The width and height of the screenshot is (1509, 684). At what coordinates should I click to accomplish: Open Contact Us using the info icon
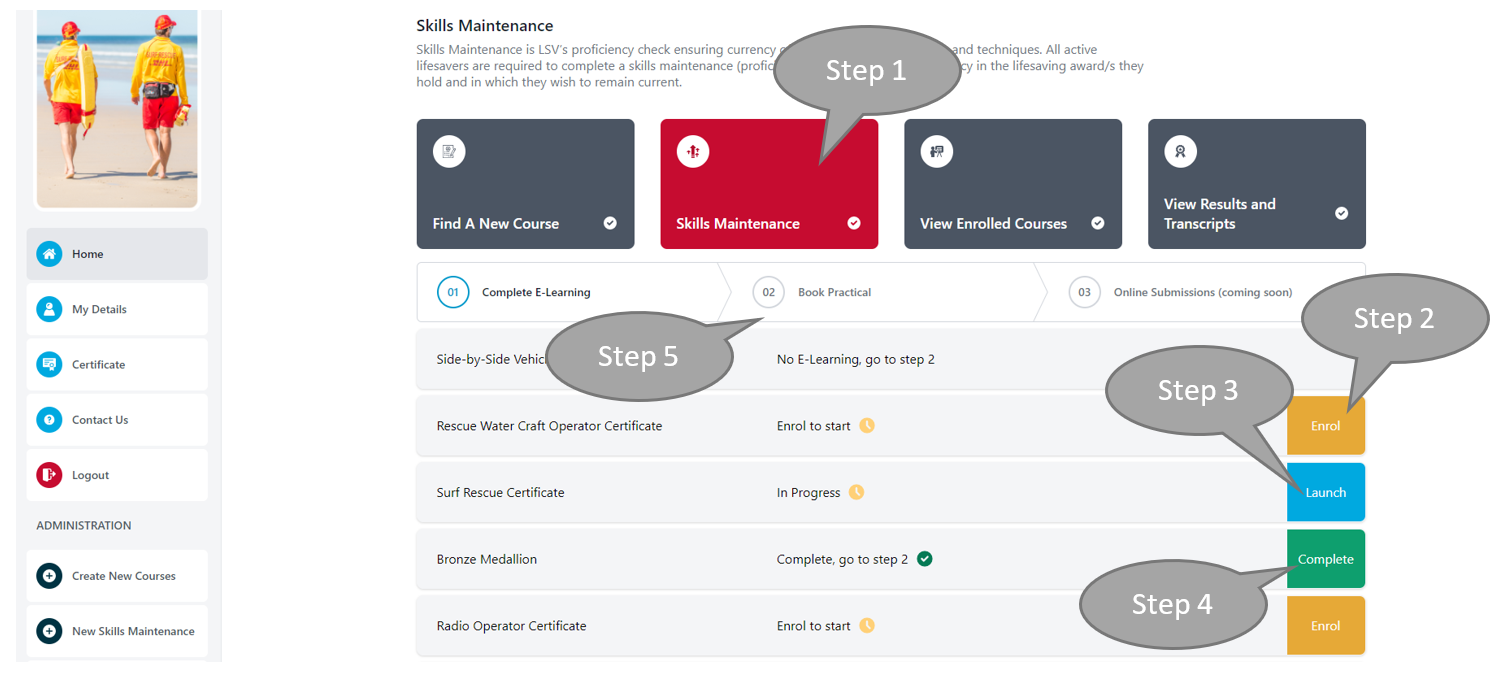tap(49, 419)
